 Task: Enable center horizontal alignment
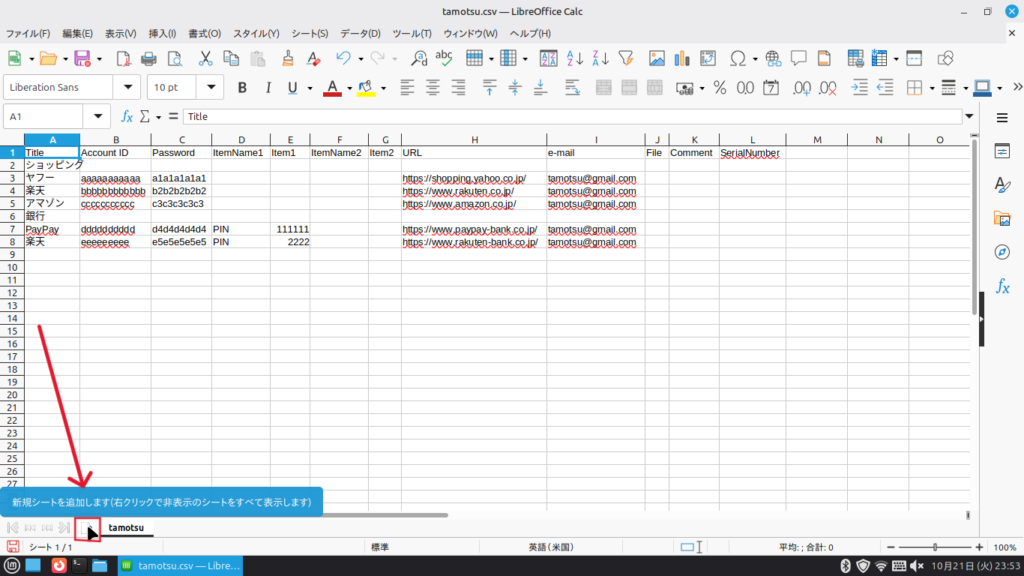coord(432,88)
